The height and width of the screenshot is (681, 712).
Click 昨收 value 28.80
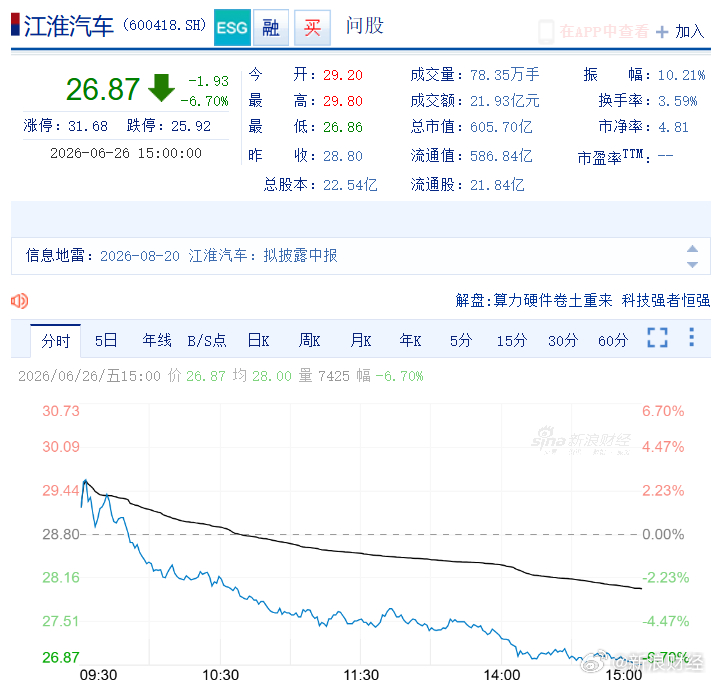pyautogui.click(x=343, y=156)
